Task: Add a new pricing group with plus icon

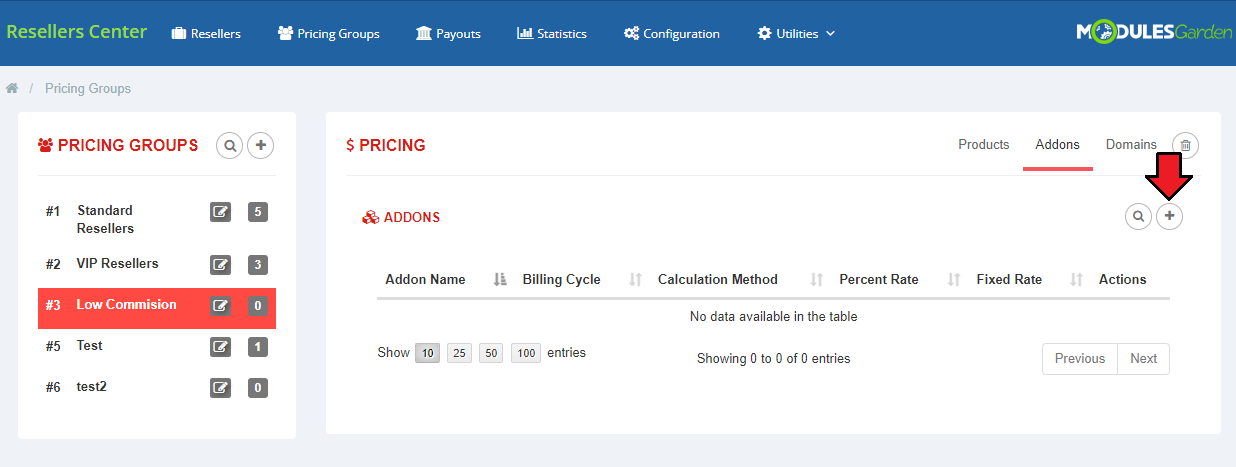Action: pos(261,146)
